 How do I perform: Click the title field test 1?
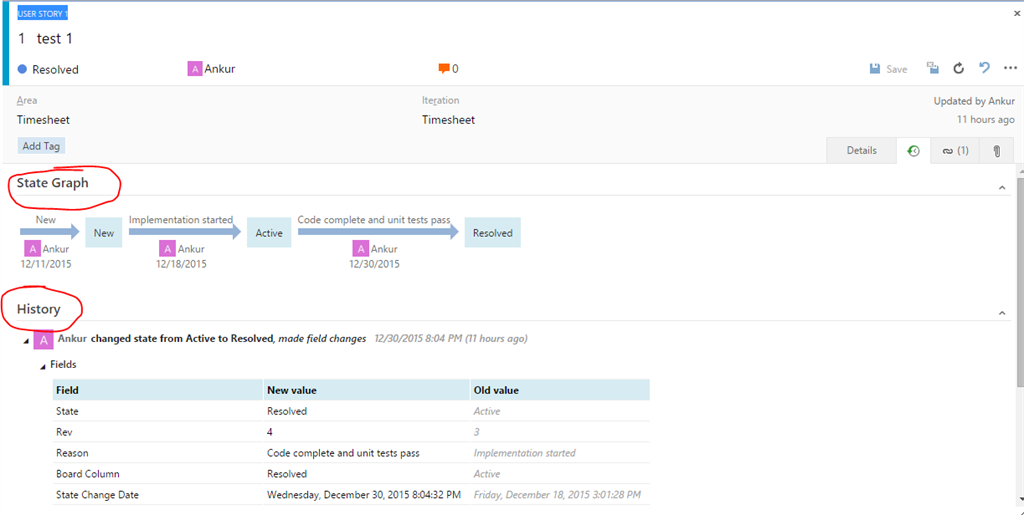click(x=55, y=39)
